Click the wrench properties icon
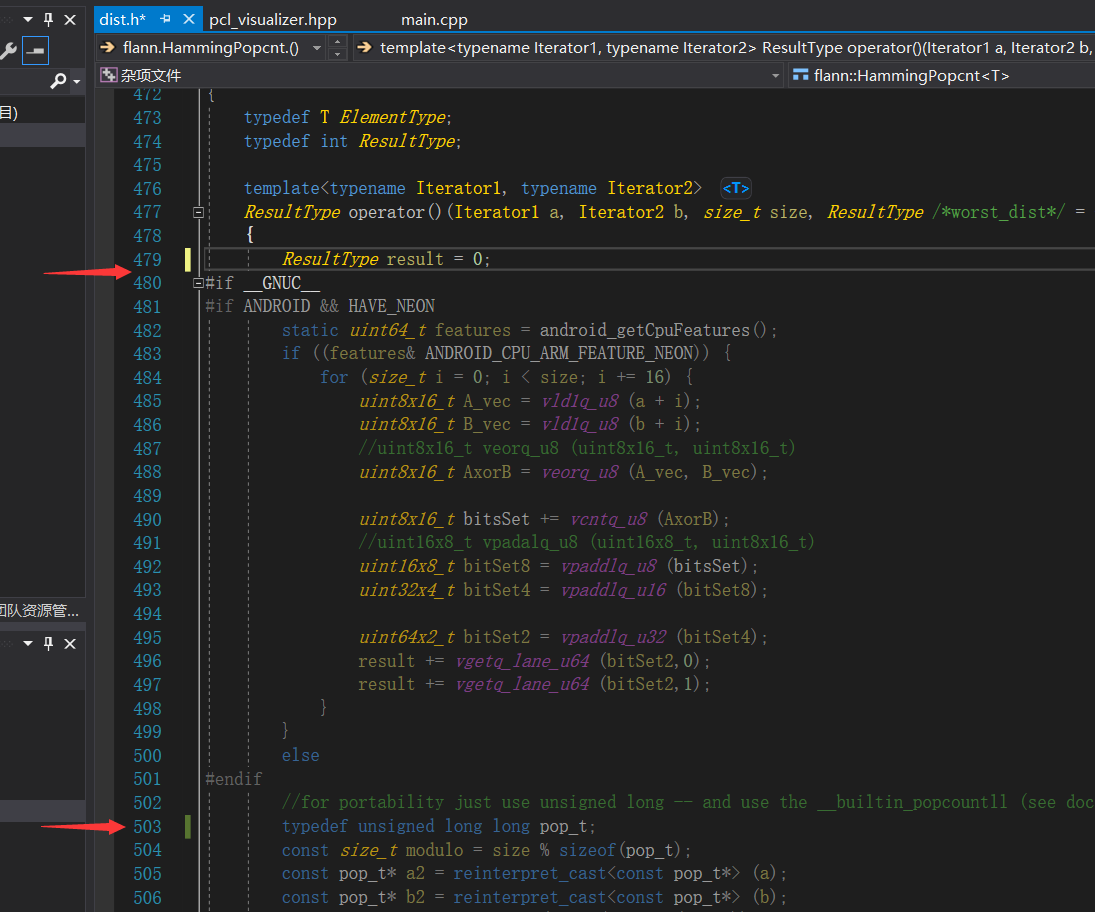This screenshot has width=1095, height=912. [x=8, y=50]
